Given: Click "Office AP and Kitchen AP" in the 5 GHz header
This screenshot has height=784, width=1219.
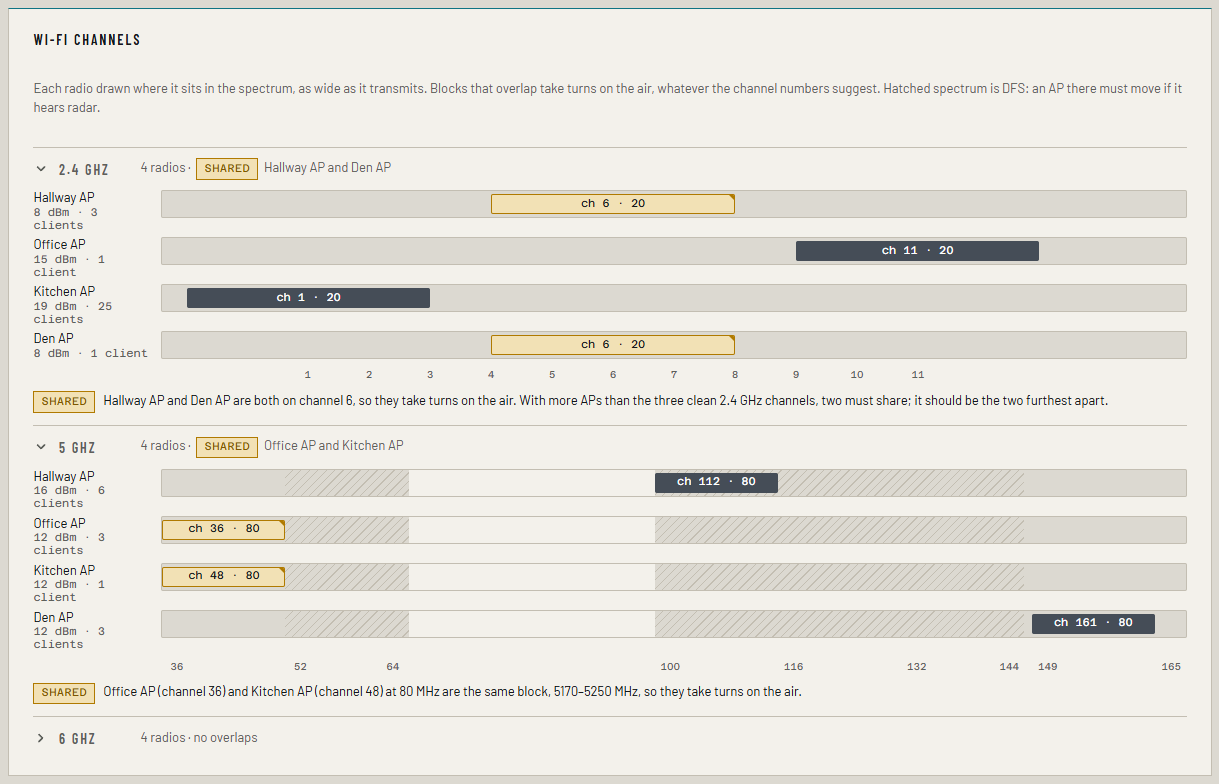Looking at the screenshot, I should pyautogui.click(x=334, y=446).
